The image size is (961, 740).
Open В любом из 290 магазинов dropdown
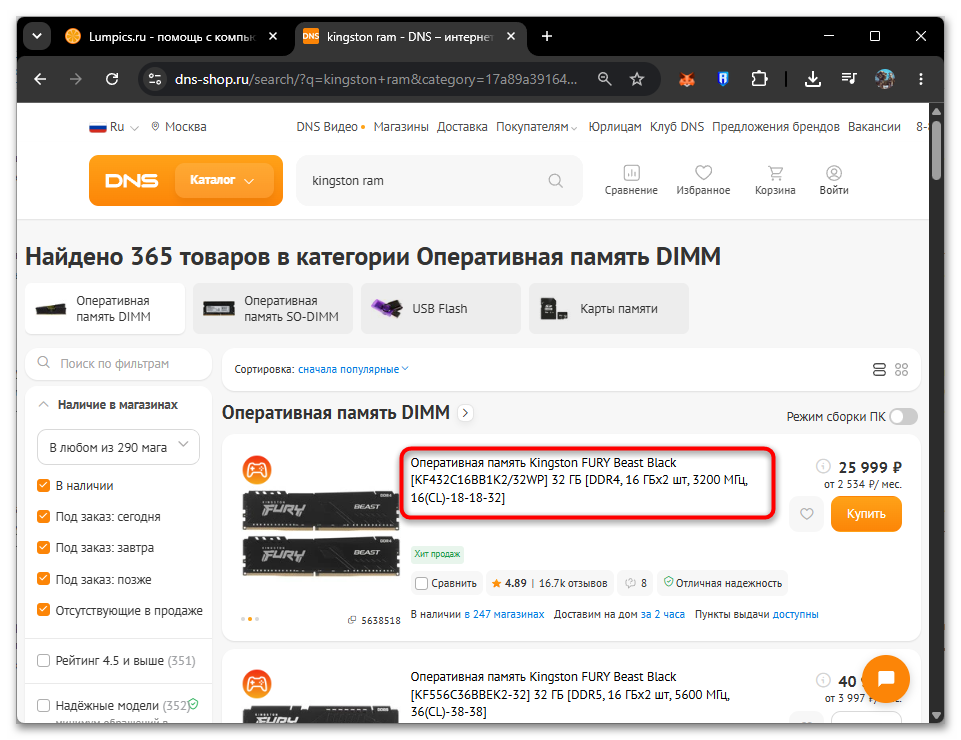coord(118,447)
